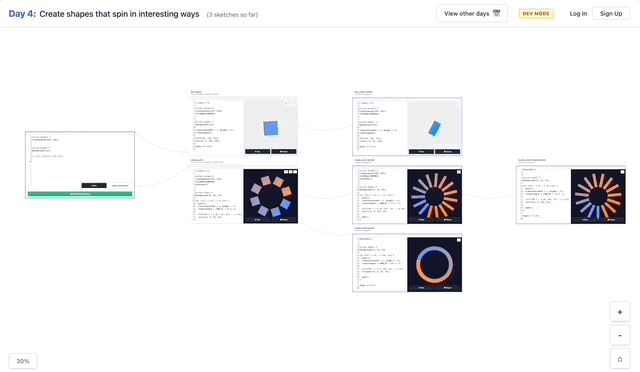Click the DEV MODE badge
The height and width of the screenshot is (372, 640).
point(536,13)
